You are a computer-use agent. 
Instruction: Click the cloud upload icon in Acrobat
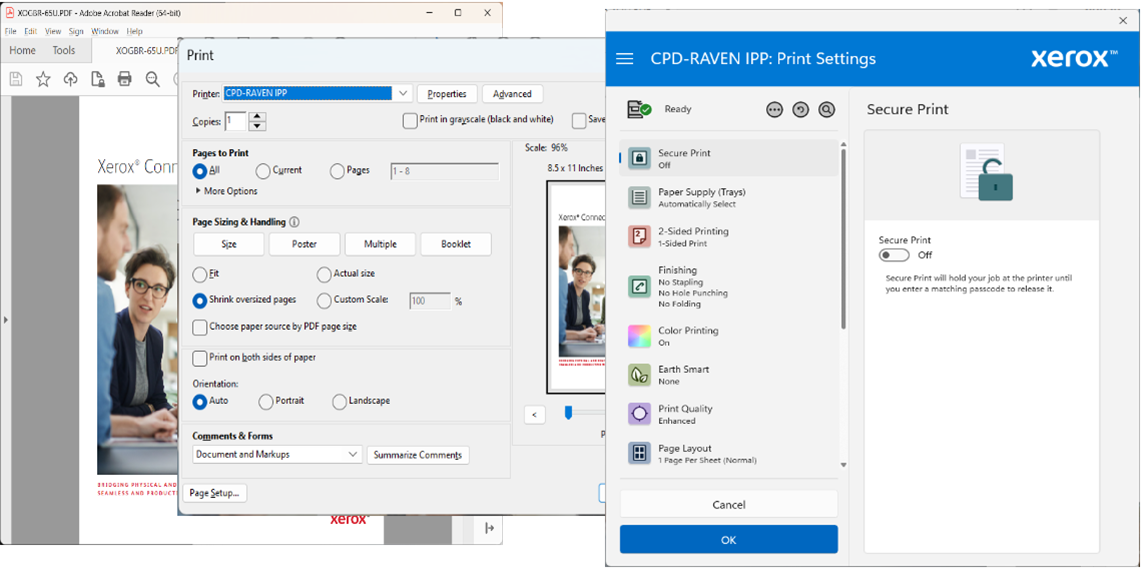71,79
